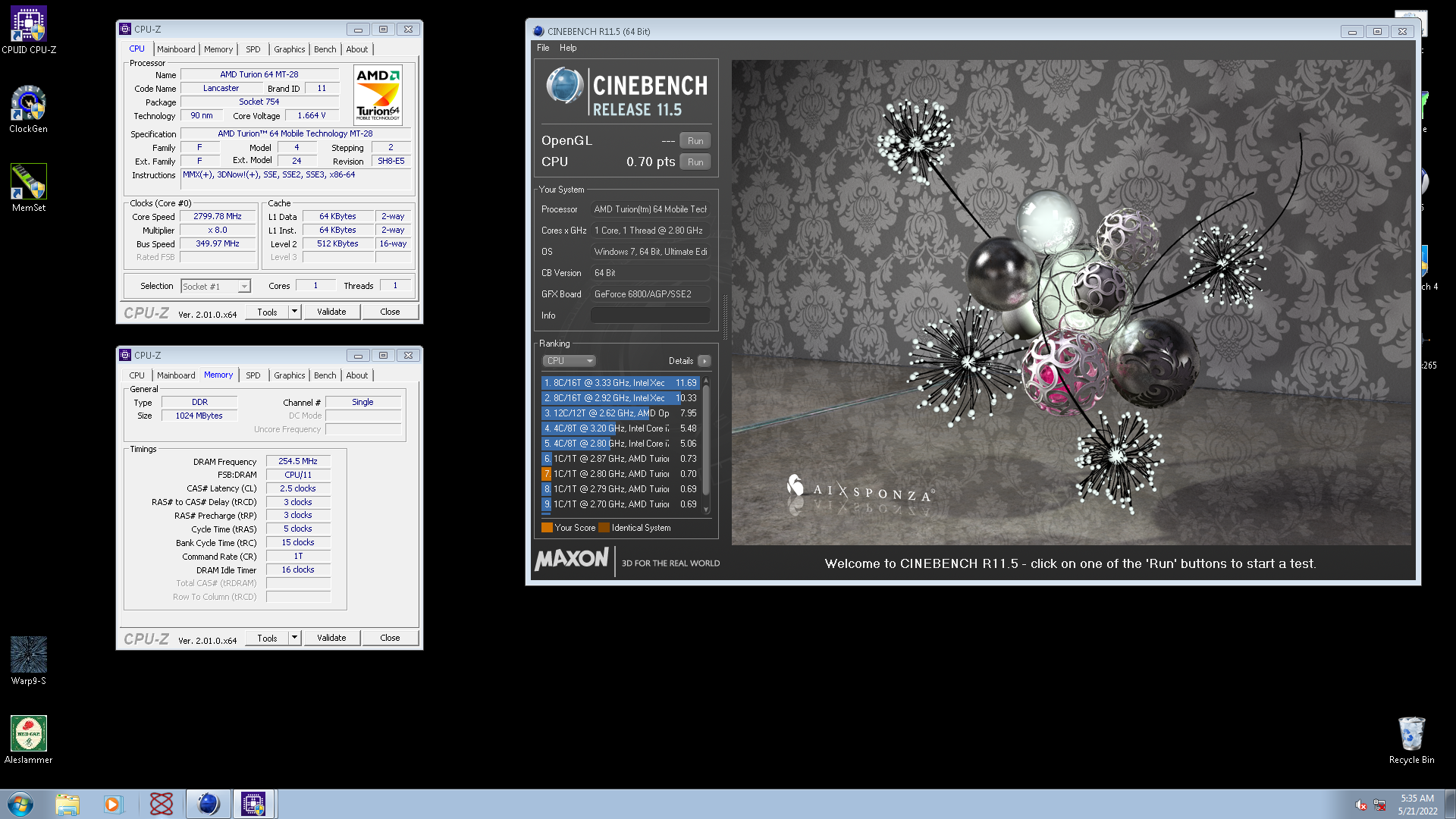
Task: Switch to the Cinebench taskbar button
Action: point(208,804)
